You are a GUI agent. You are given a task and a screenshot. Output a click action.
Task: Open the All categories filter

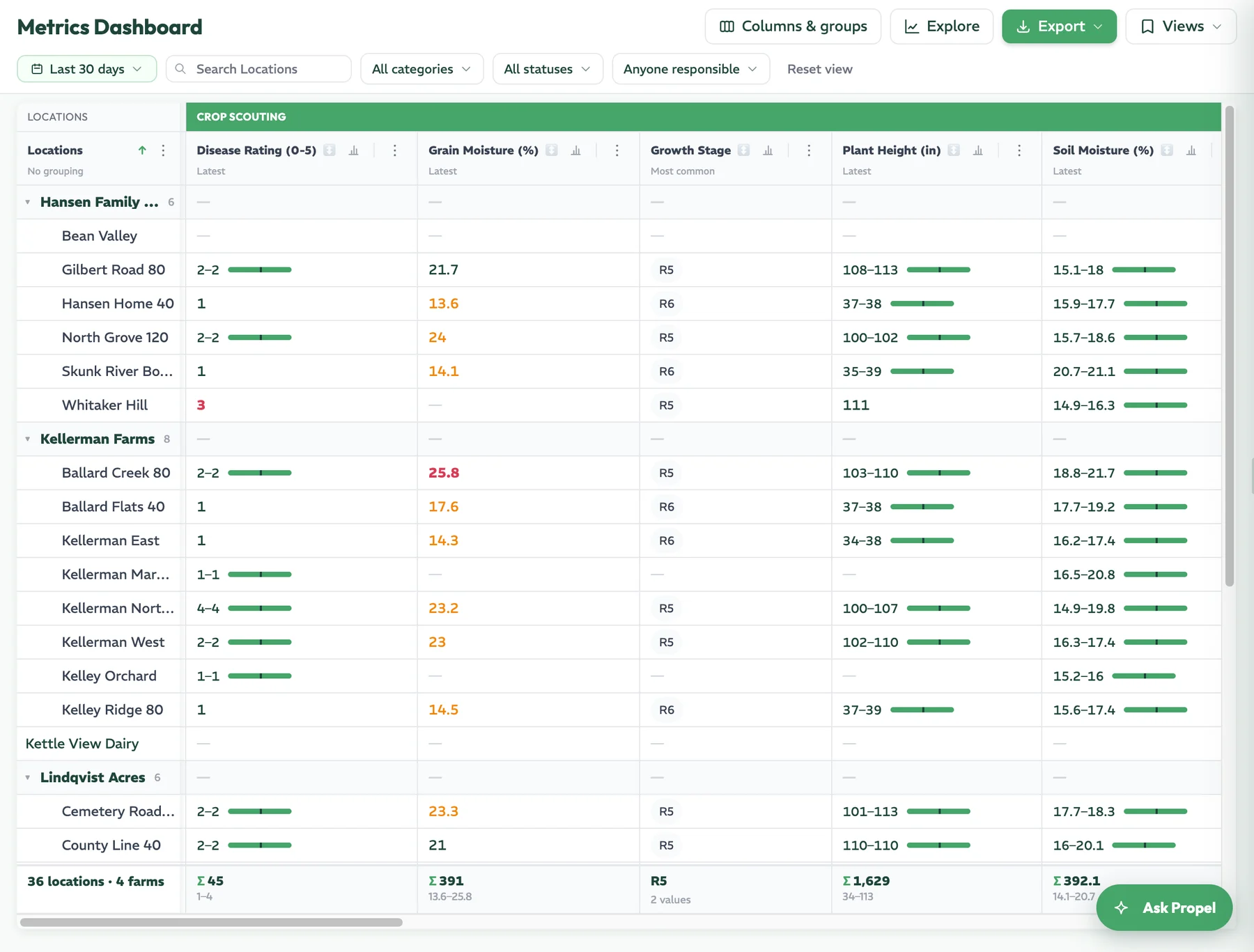[x=421, y=69]
